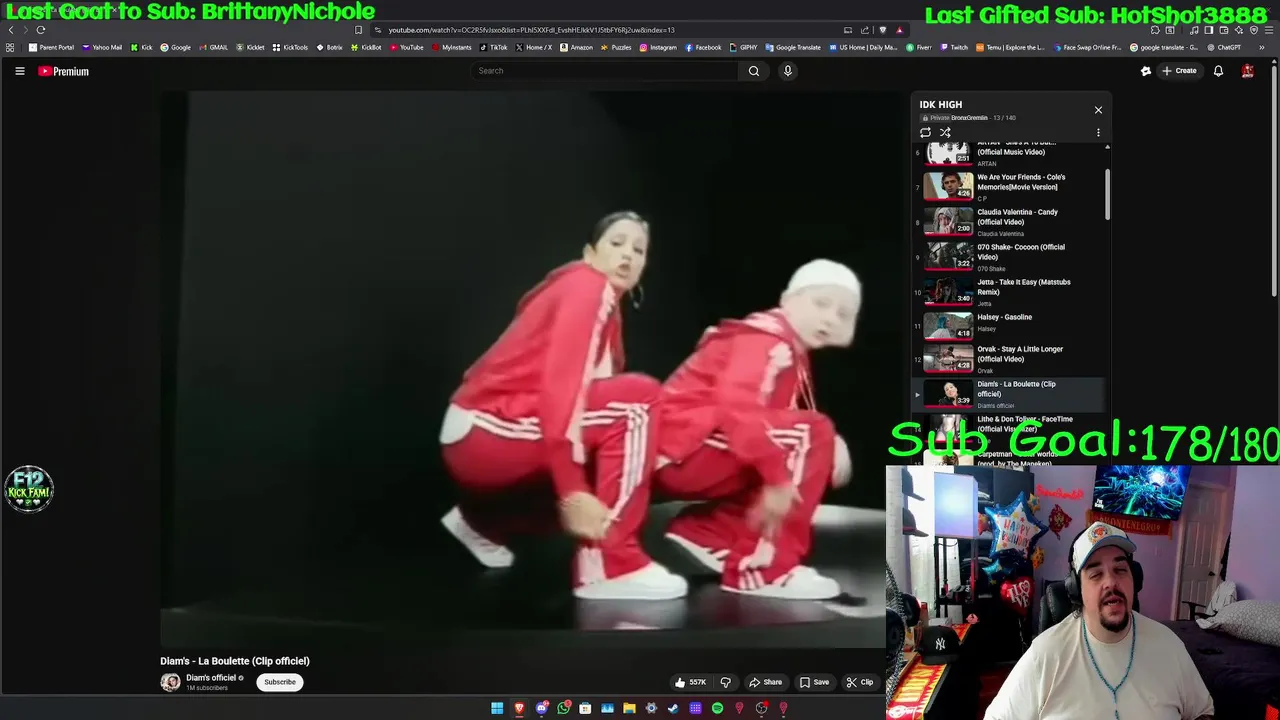Go back in browser history
The image size is (1280, 720).
11,30
